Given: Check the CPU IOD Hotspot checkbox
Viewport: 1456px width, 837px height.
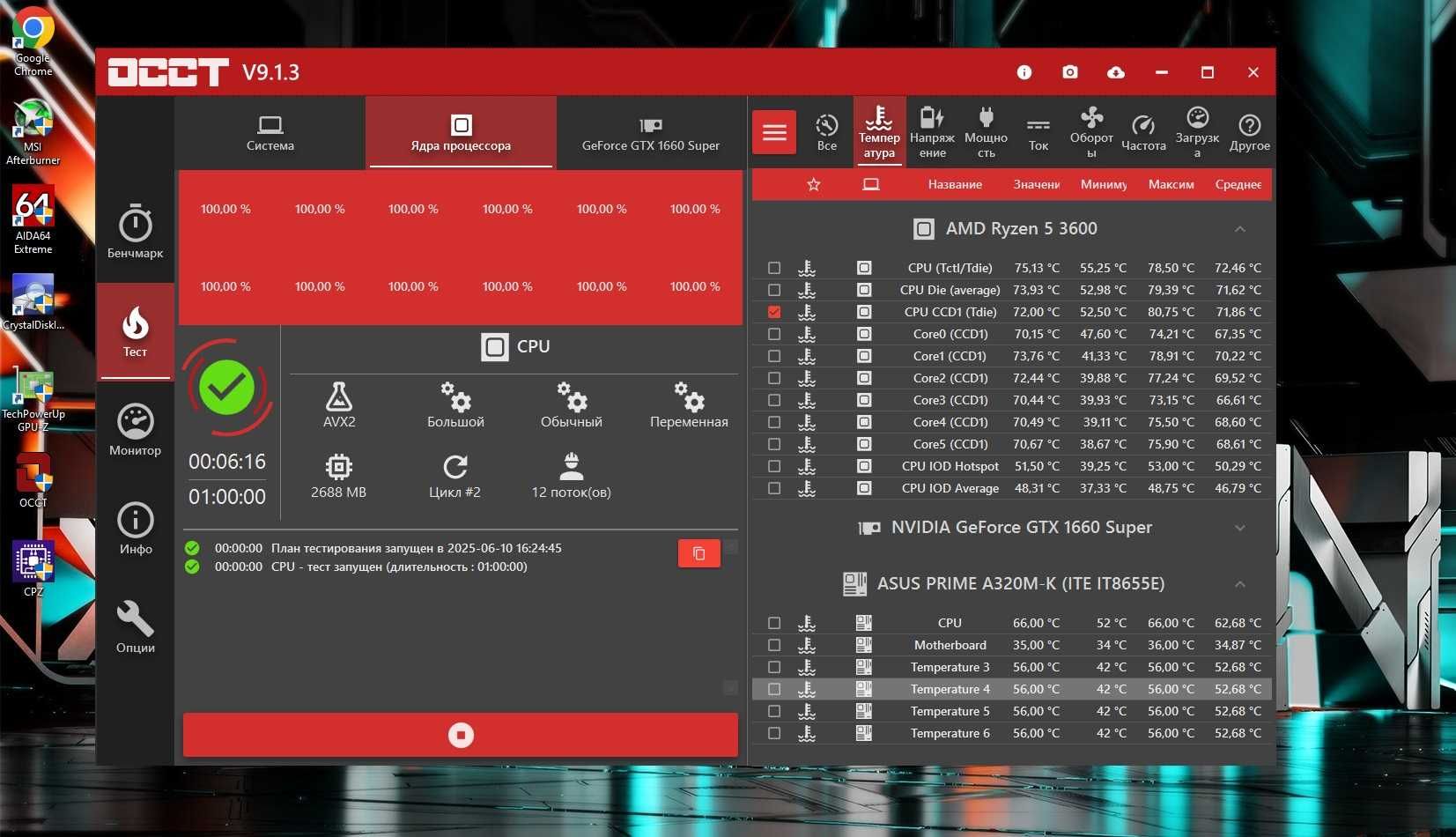Looking at the screenshot, I should point(774,466).
